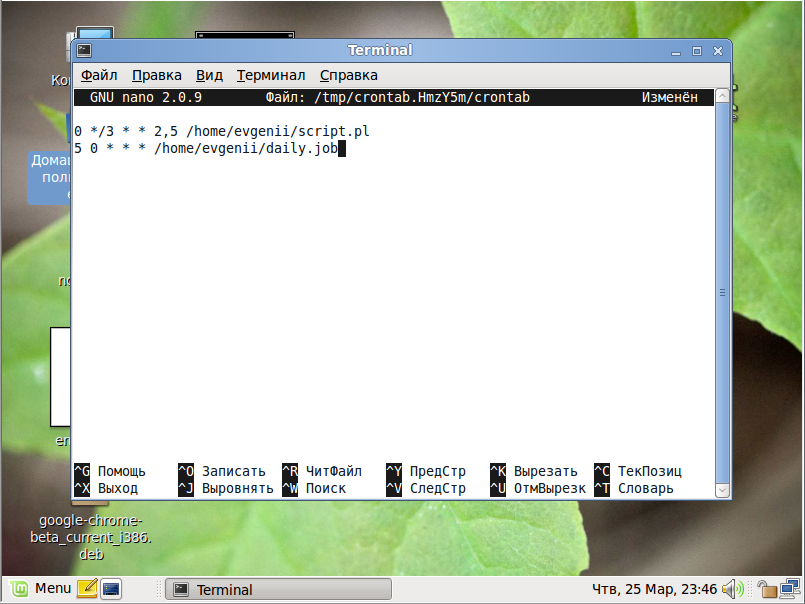The width and height of the screenshot is (805, 604).
Task: Open the Файл menu
Action: click(99, 75)
